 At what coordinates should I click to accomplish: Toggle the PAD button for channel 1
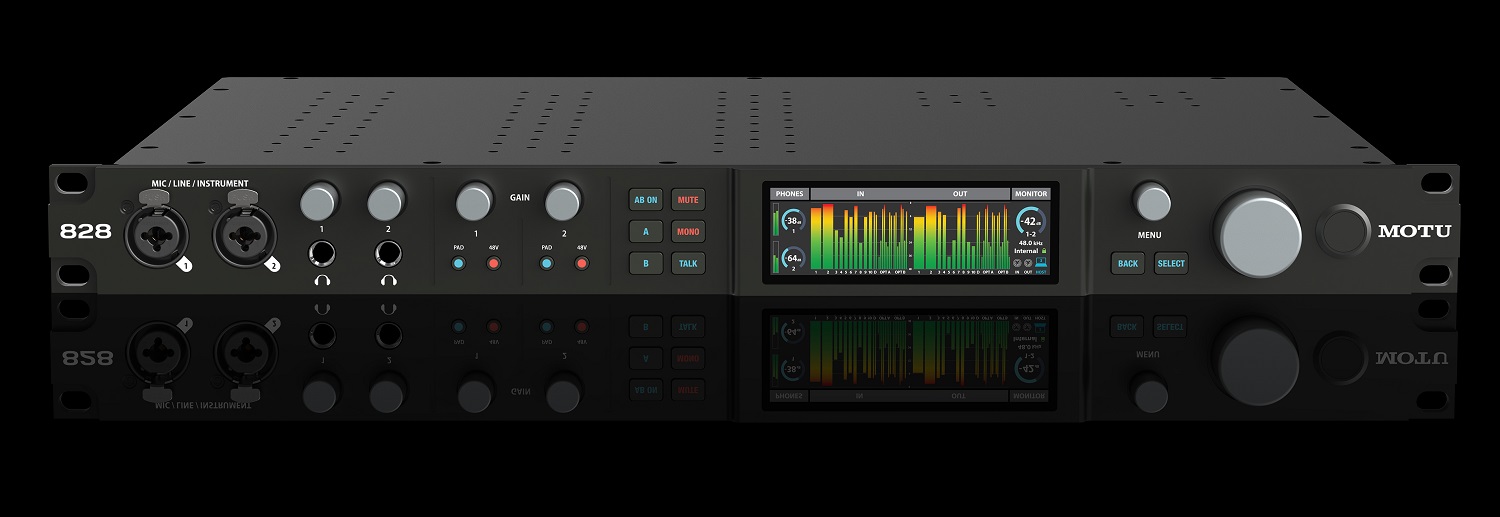[458, 264]
